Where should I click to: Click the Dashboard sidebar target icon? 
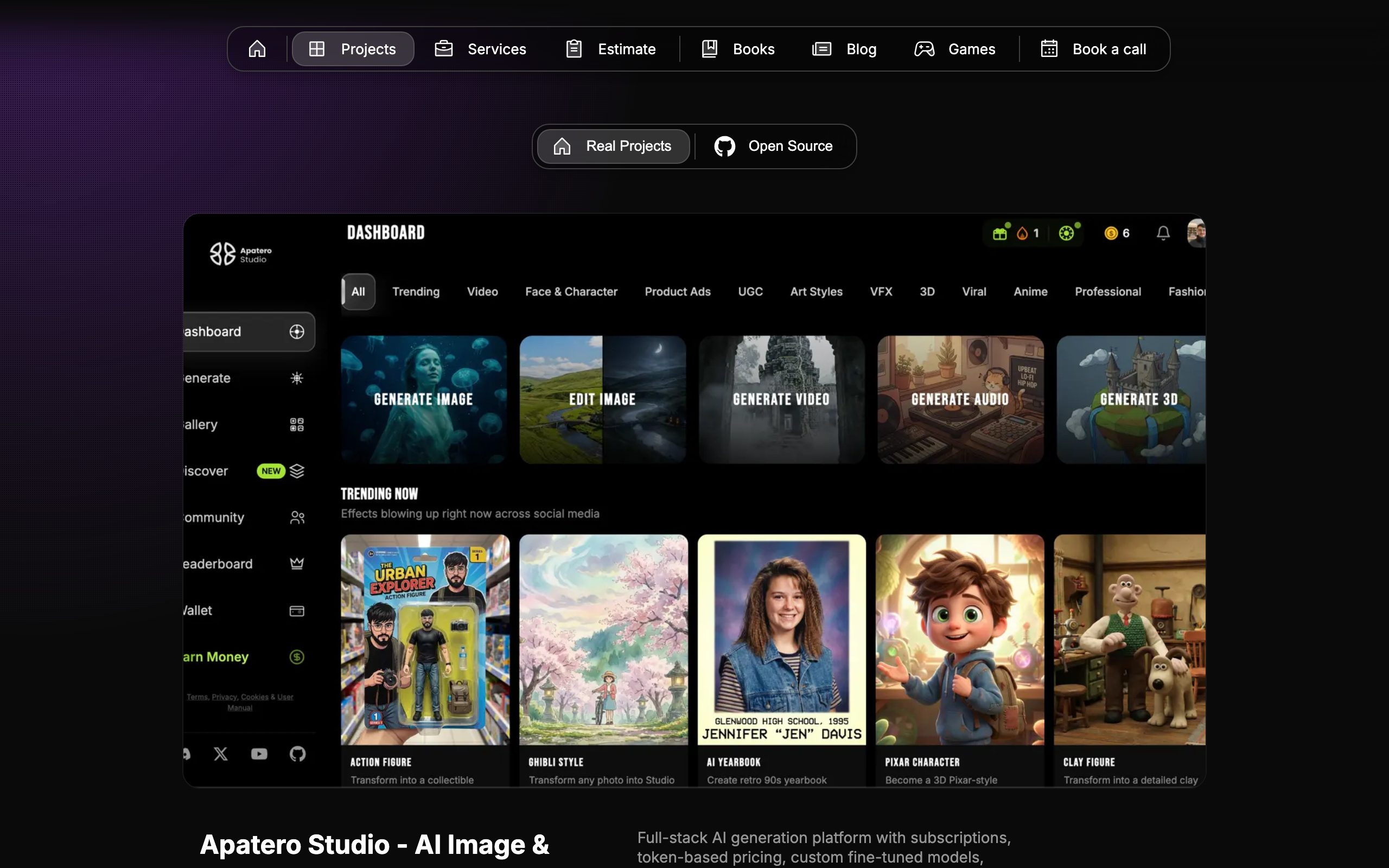[297, 332]
